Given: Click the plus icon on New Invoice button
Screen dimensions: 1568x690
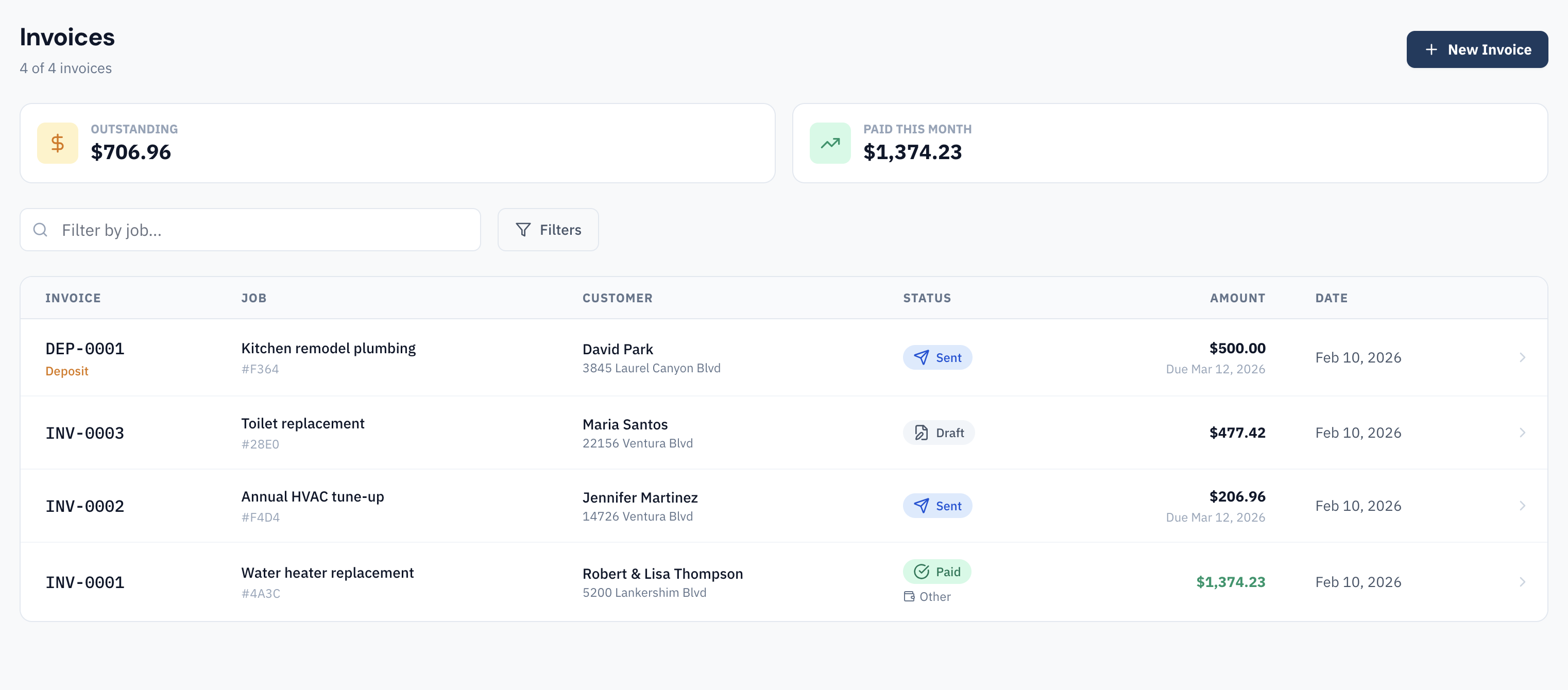Looking at the screenshot, I should [x=1431, y=49].
